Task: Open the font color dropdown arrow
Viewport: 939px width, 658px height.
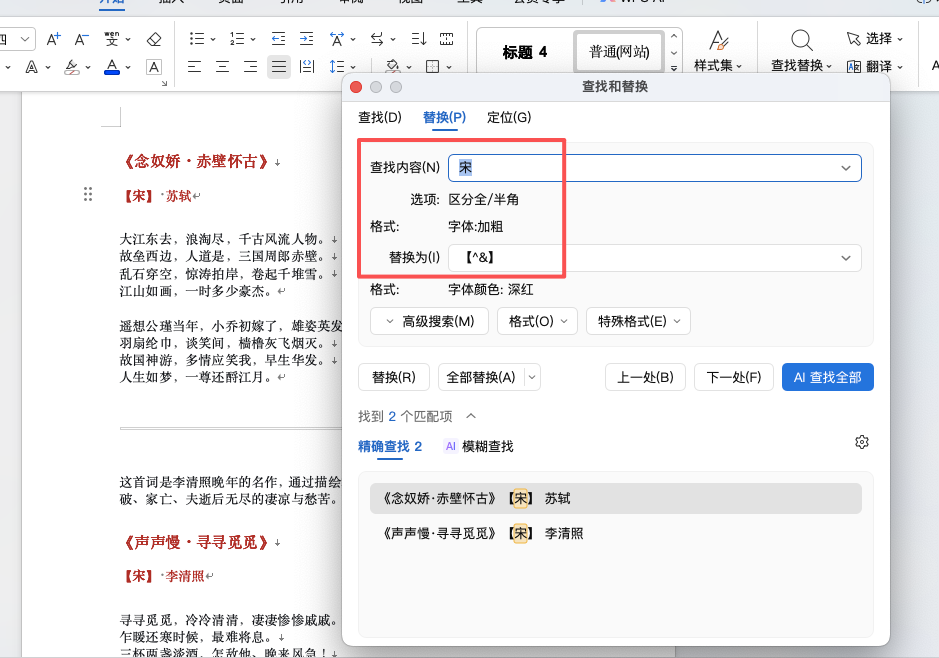Action: tap(128, 67)
